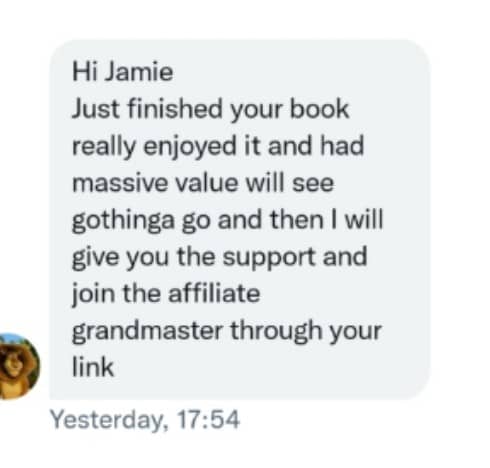
Task: Click the word 'Jamie' in the greeting
Action: 139,72
